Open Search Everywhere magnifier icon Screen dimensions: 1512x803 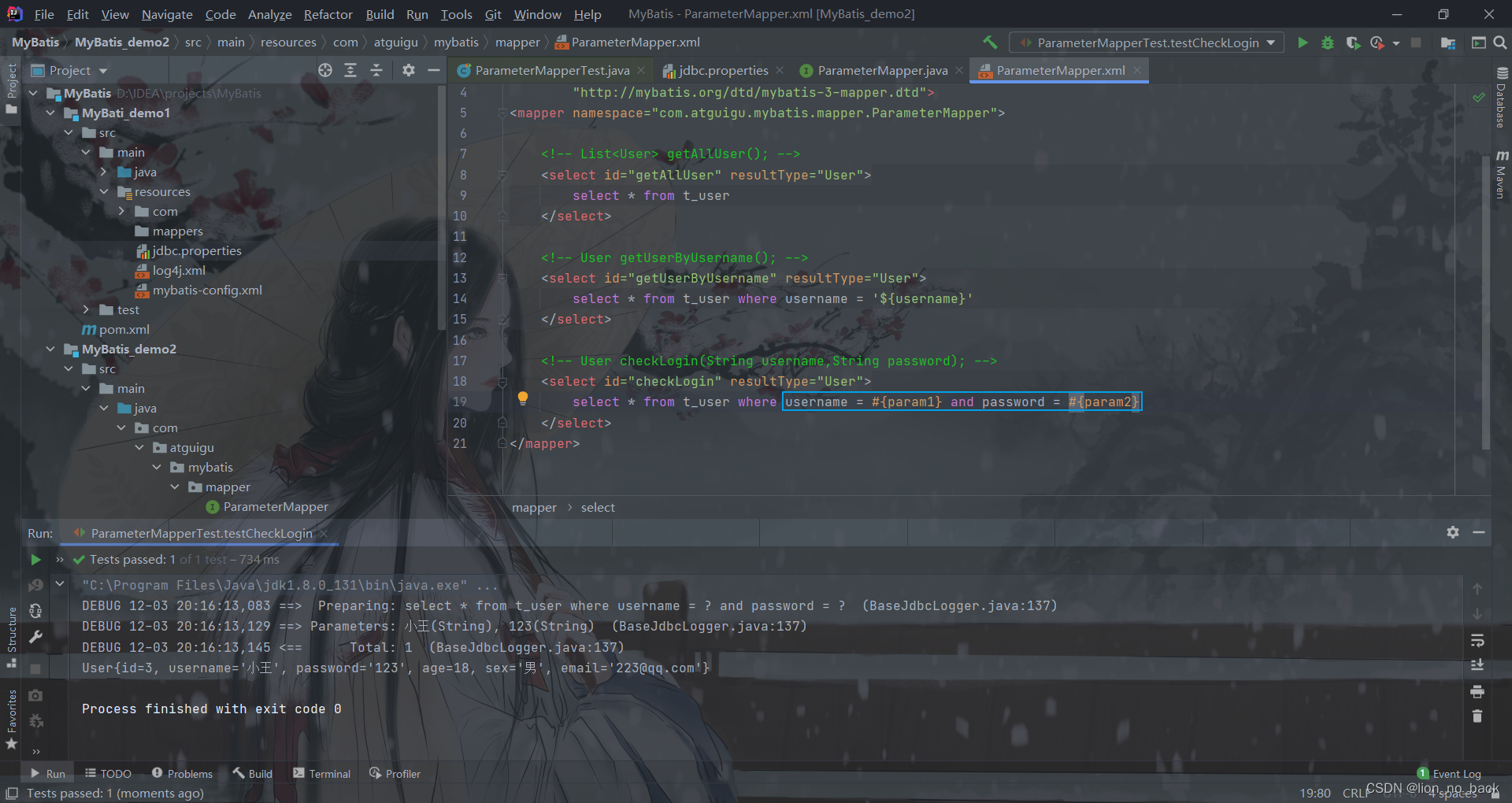pos(1500,43)
